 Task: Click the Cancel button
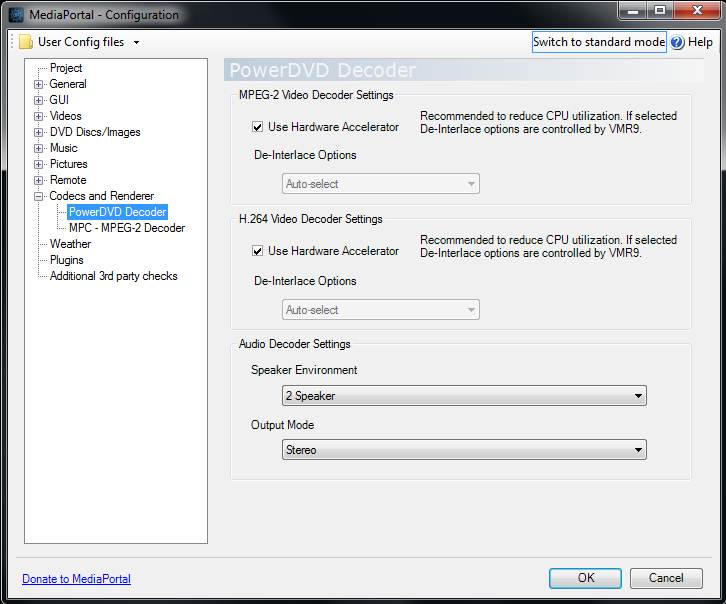(666, 578)
